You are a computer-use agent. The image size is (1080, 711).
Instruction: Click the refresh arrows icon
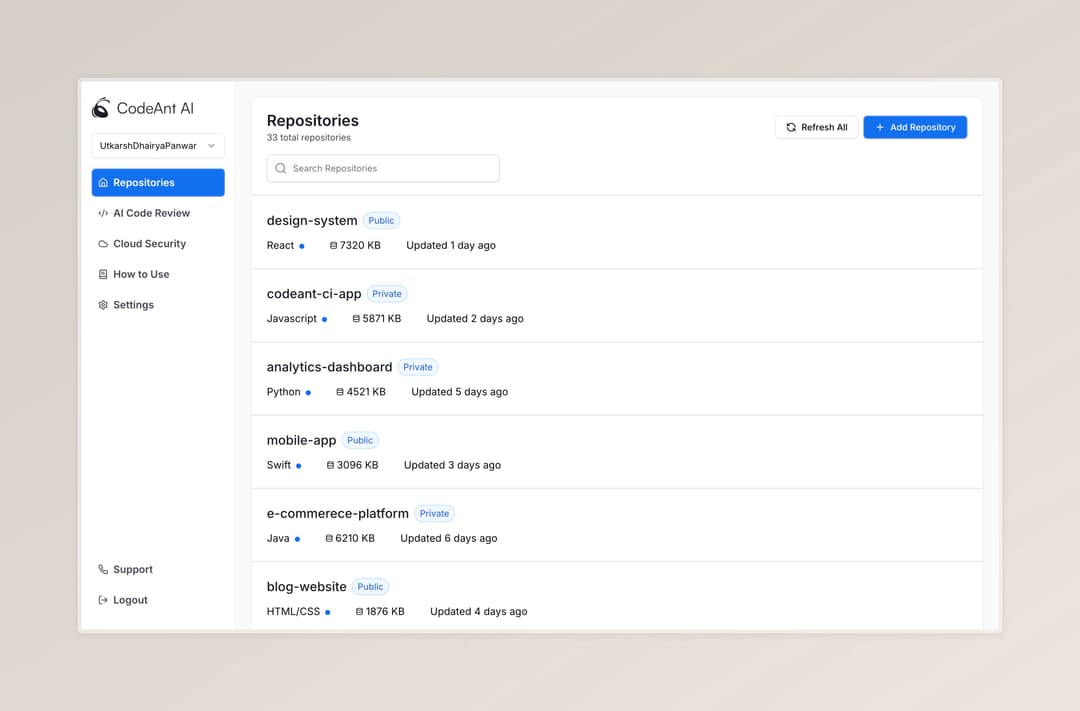tap(791, 128)
